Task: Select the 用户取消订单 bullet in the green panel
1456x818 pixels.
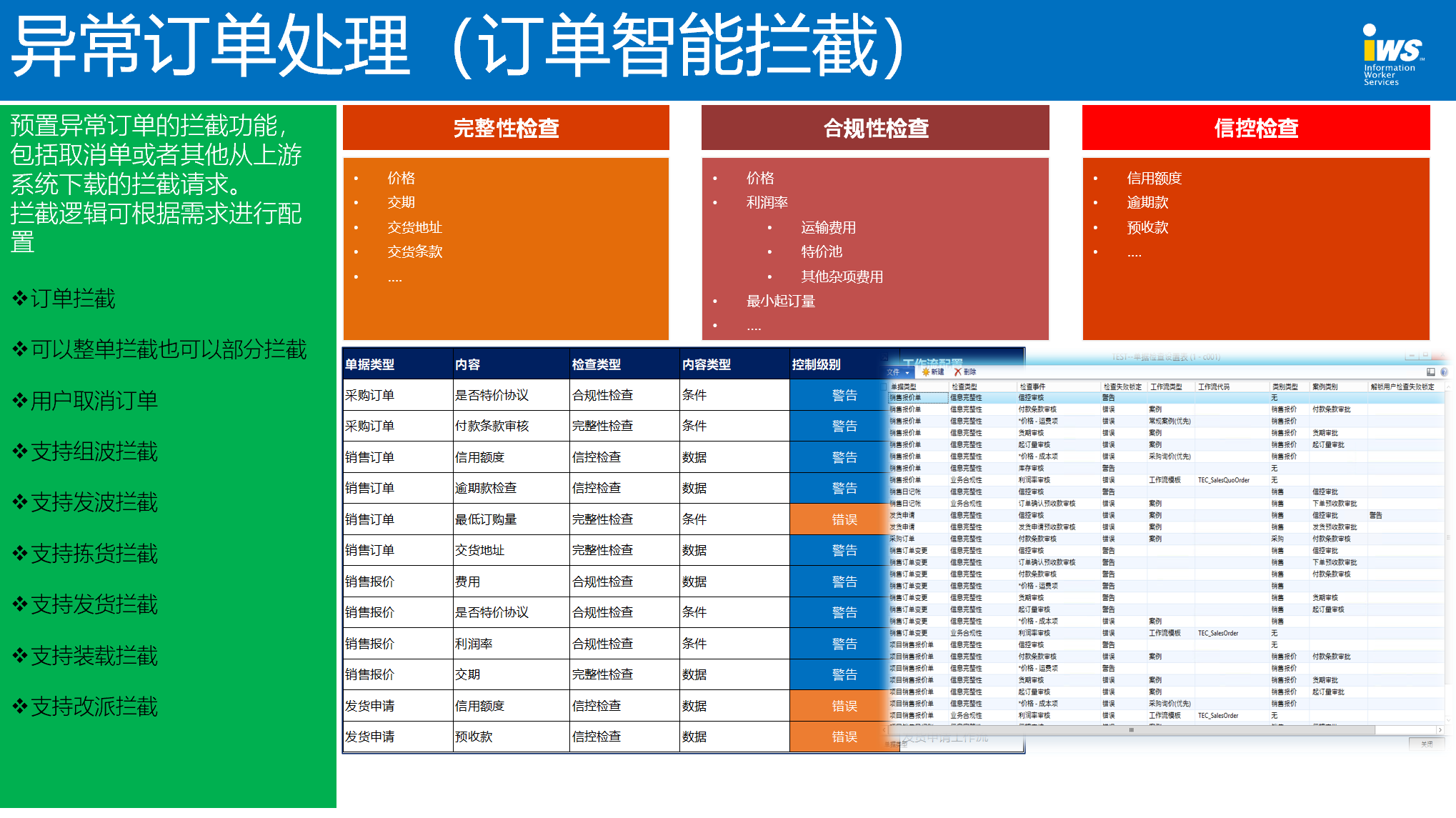Action: click(x=85, y=401)
